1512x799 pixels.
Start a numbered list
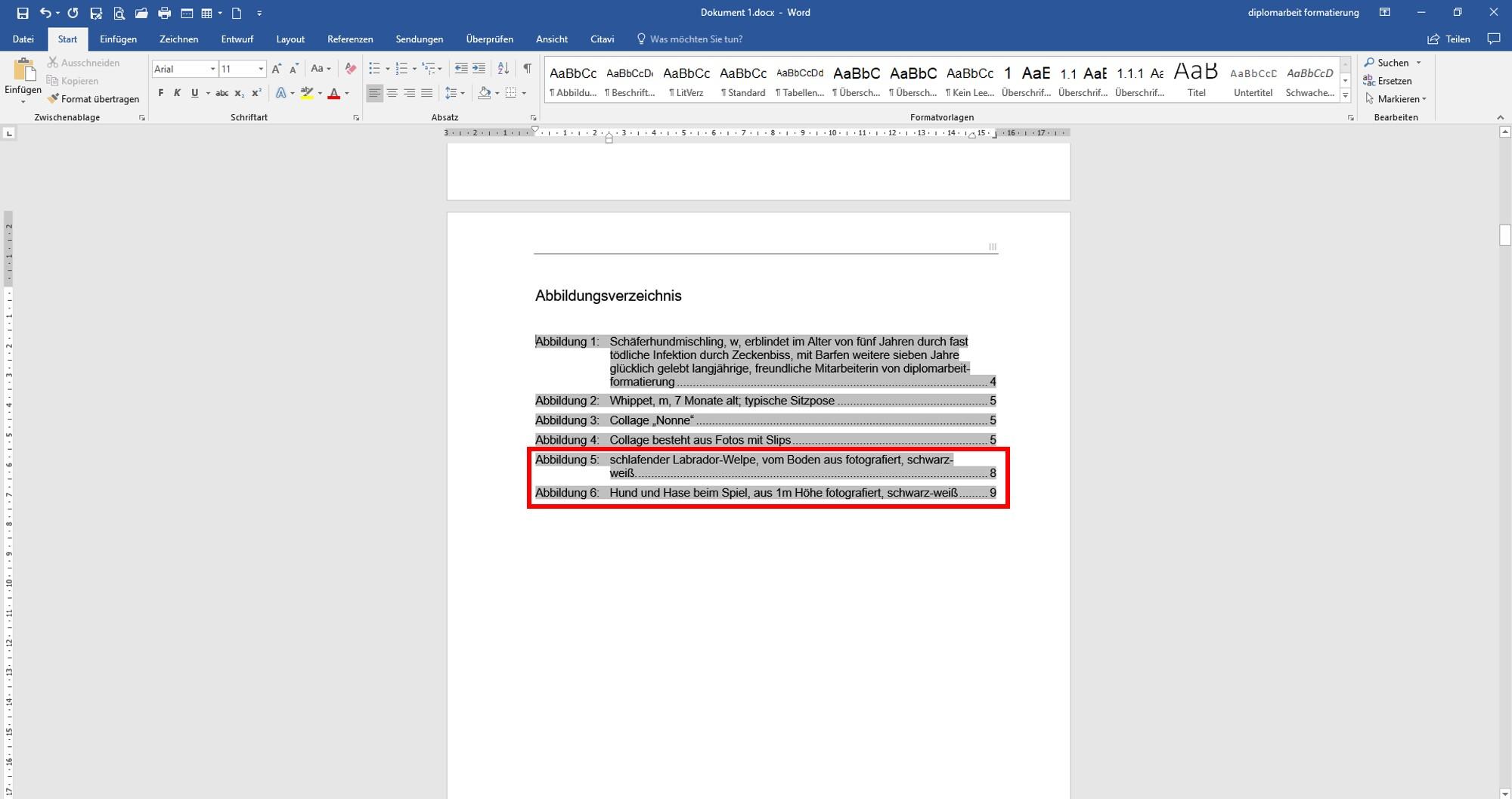tap(401, 69)
